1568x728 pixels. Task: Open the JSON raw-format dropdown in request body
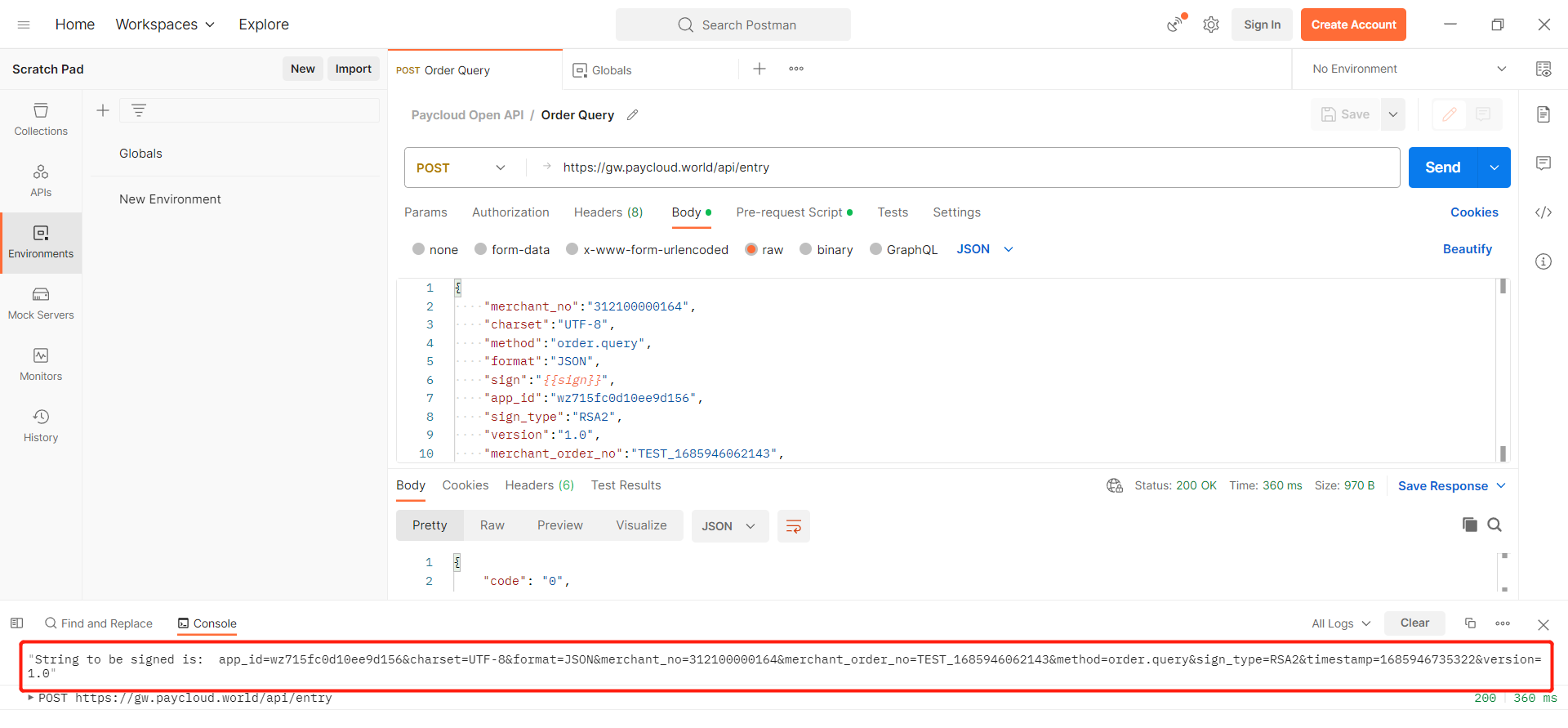pyautogui.click(x=985, y=249)
